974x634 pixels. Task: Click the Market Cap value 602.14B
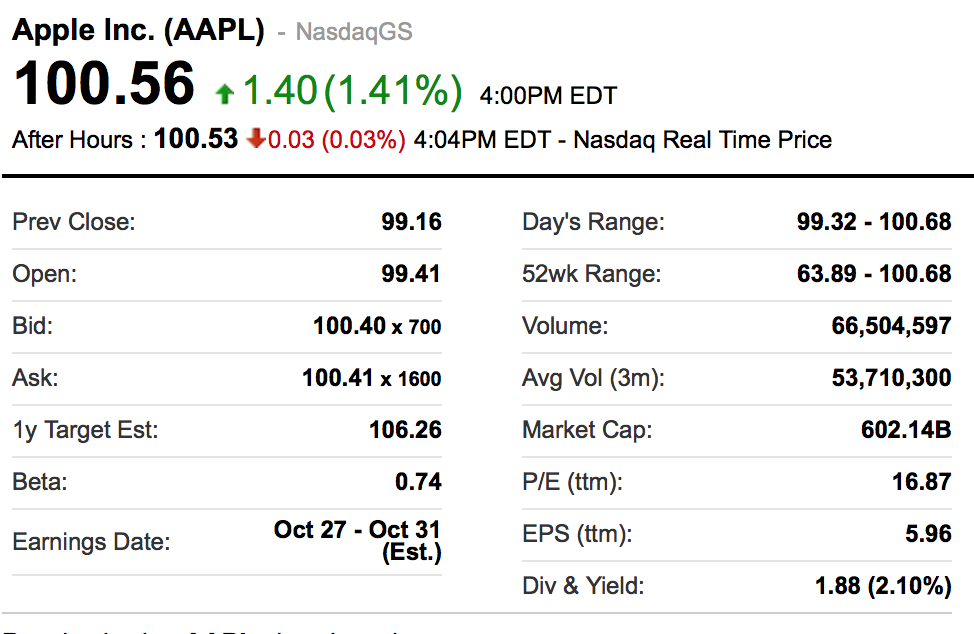pos(906,431)
